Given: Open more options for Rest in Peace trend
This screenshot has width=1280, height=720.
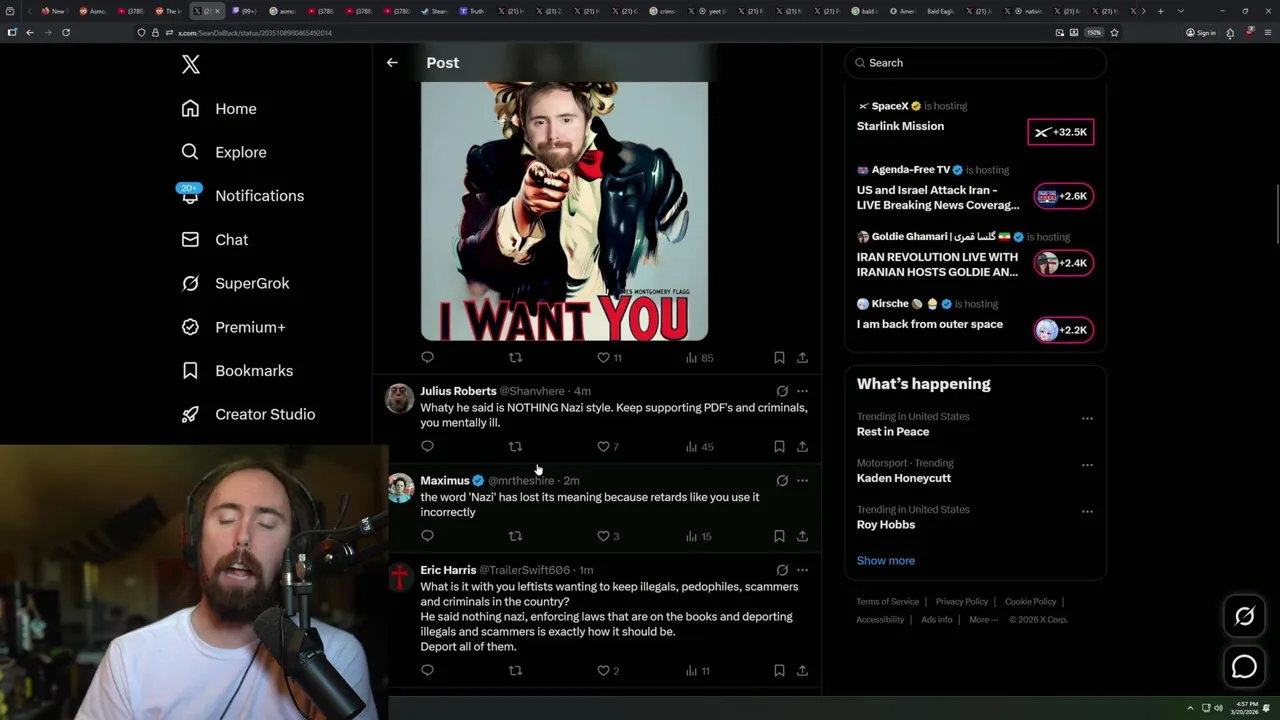Looking at the screenshot, I should click(1087, 418).
